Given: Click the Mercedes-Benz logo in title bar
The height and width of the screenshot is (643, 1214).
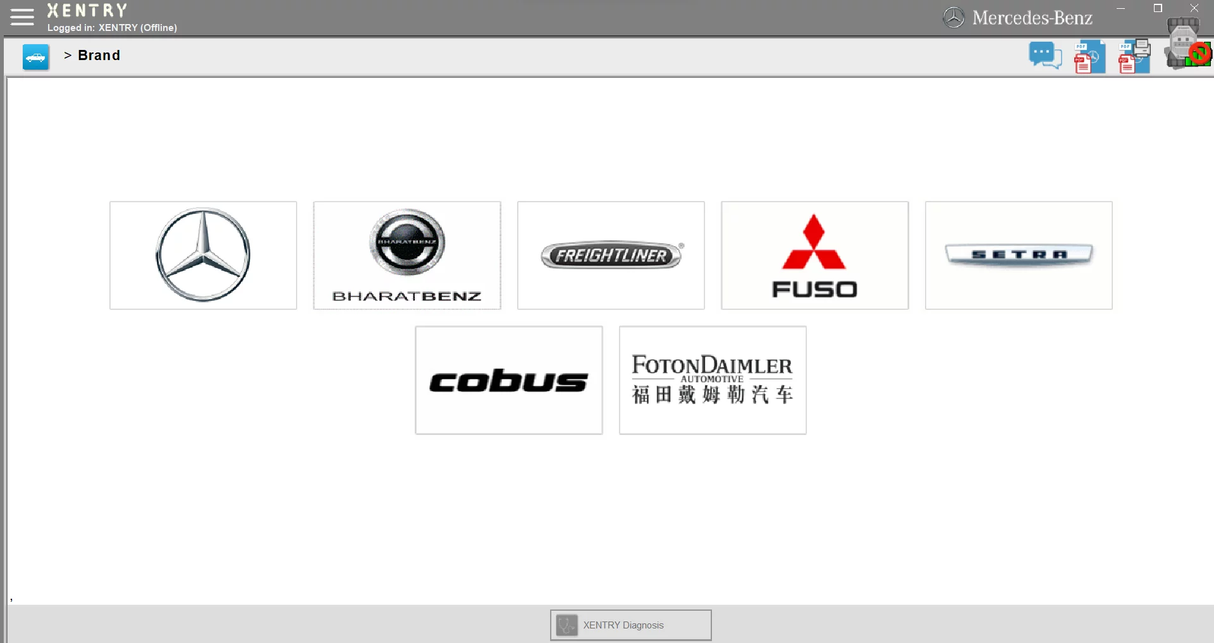Looking at the screenshot, I should (1018, 18).
